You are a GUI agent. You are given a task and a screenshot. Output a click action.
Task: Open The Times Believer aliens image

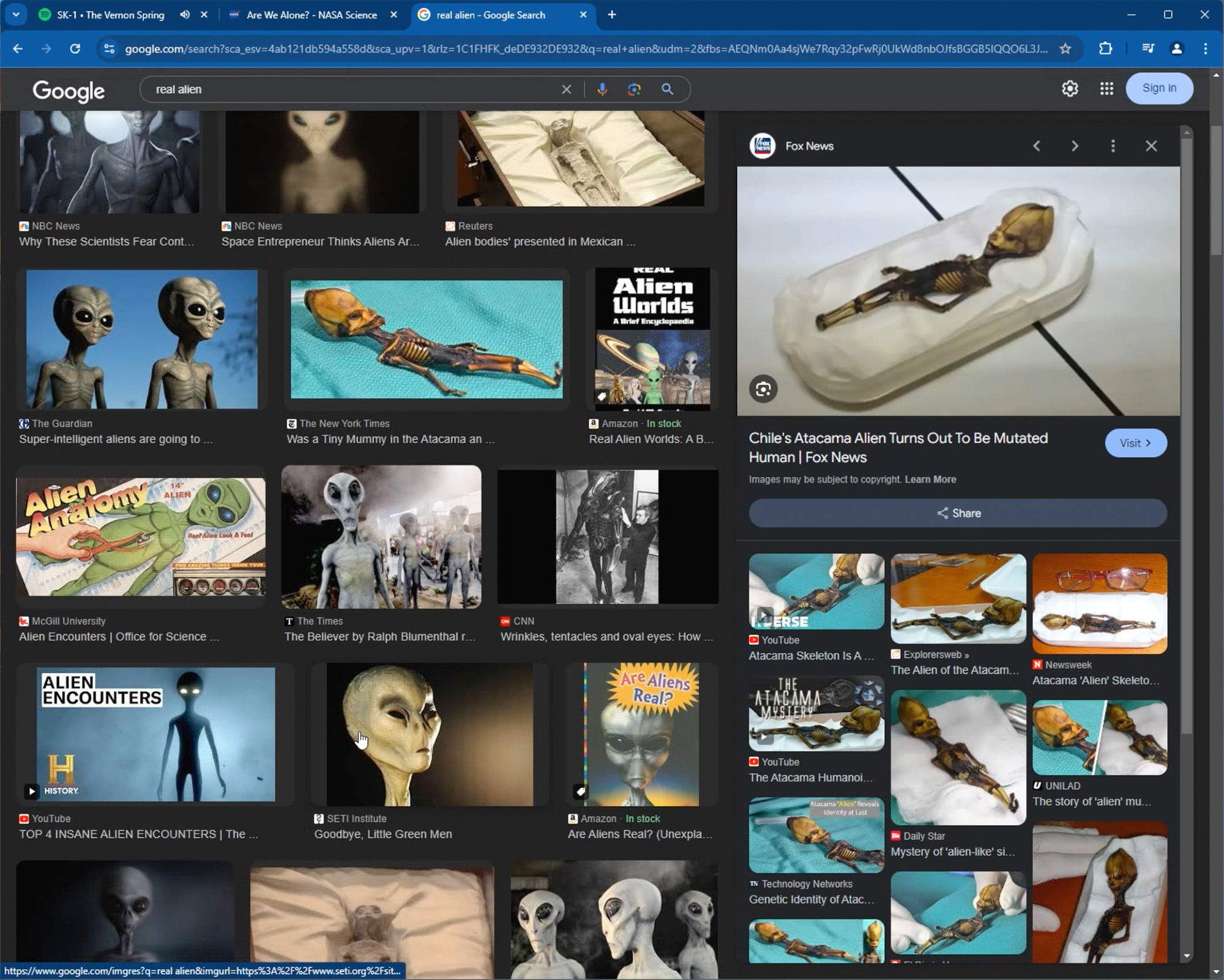(x=381, y=536)
